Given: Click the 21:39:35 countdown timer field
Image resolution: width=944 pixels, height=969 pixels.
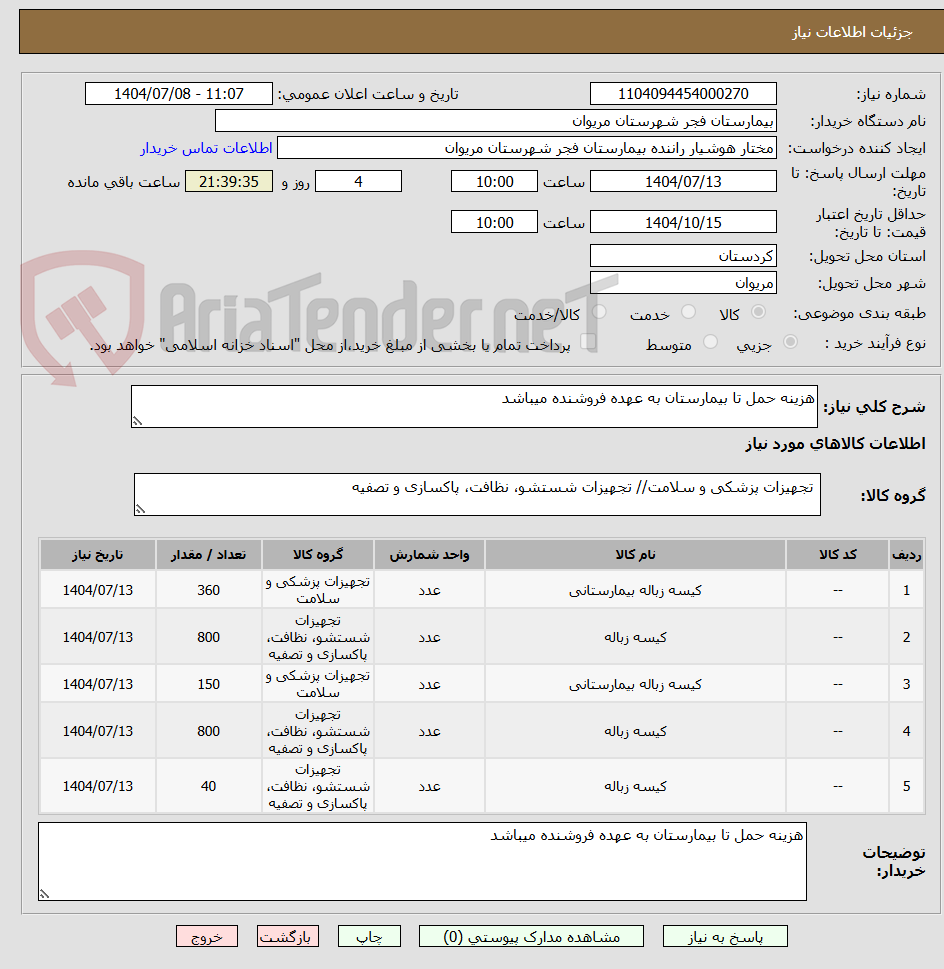Looking at the screenshot, I should point(228,181).
